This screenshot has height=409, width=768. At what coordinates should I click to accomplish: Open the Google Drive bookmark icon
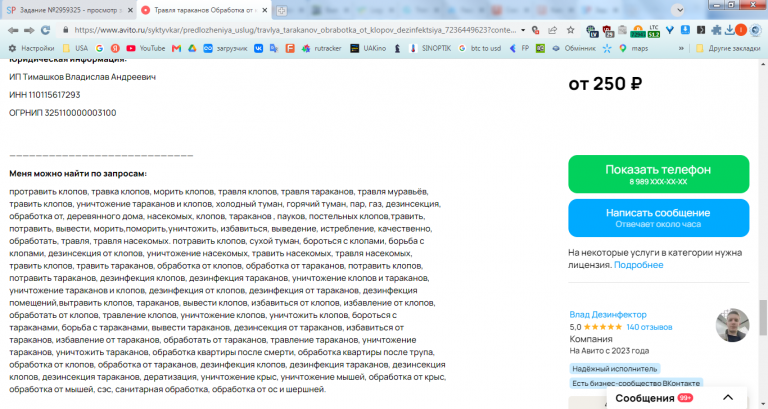[x=192, y=48]
